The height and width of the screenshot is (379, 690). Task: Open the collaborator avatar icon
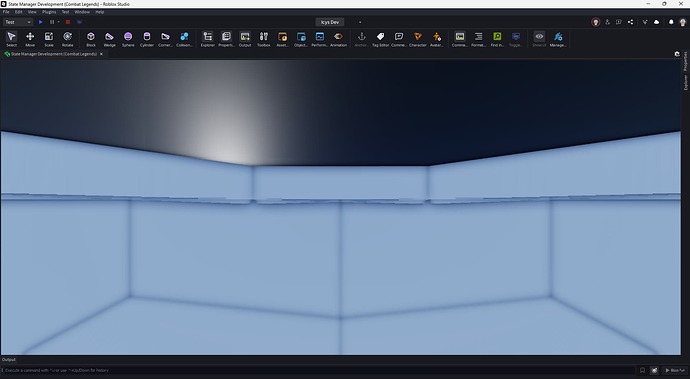click(595, 22)
